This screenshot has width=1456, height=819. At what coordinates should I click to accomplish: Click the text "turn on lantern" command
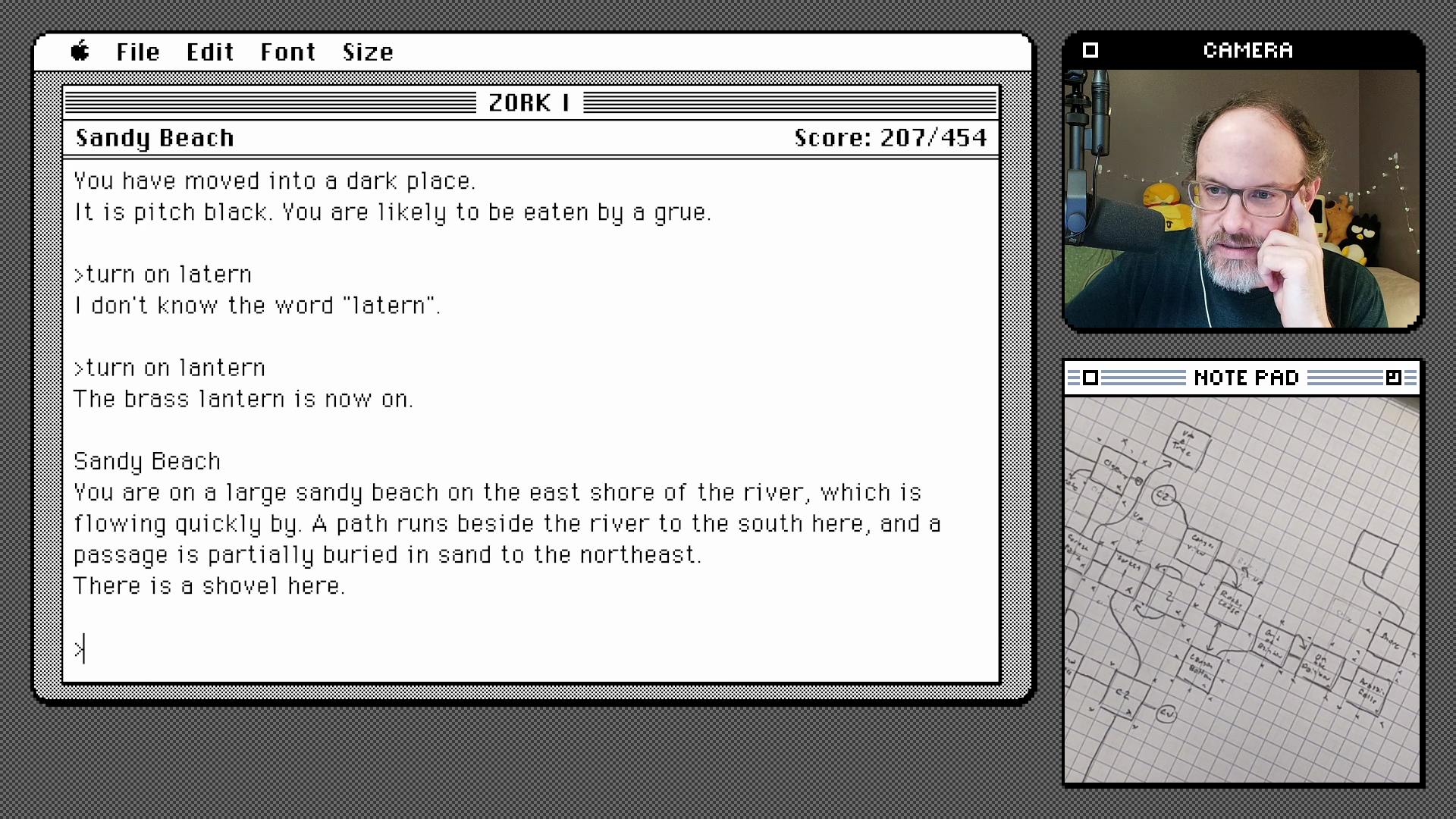(x=175, y=368)
